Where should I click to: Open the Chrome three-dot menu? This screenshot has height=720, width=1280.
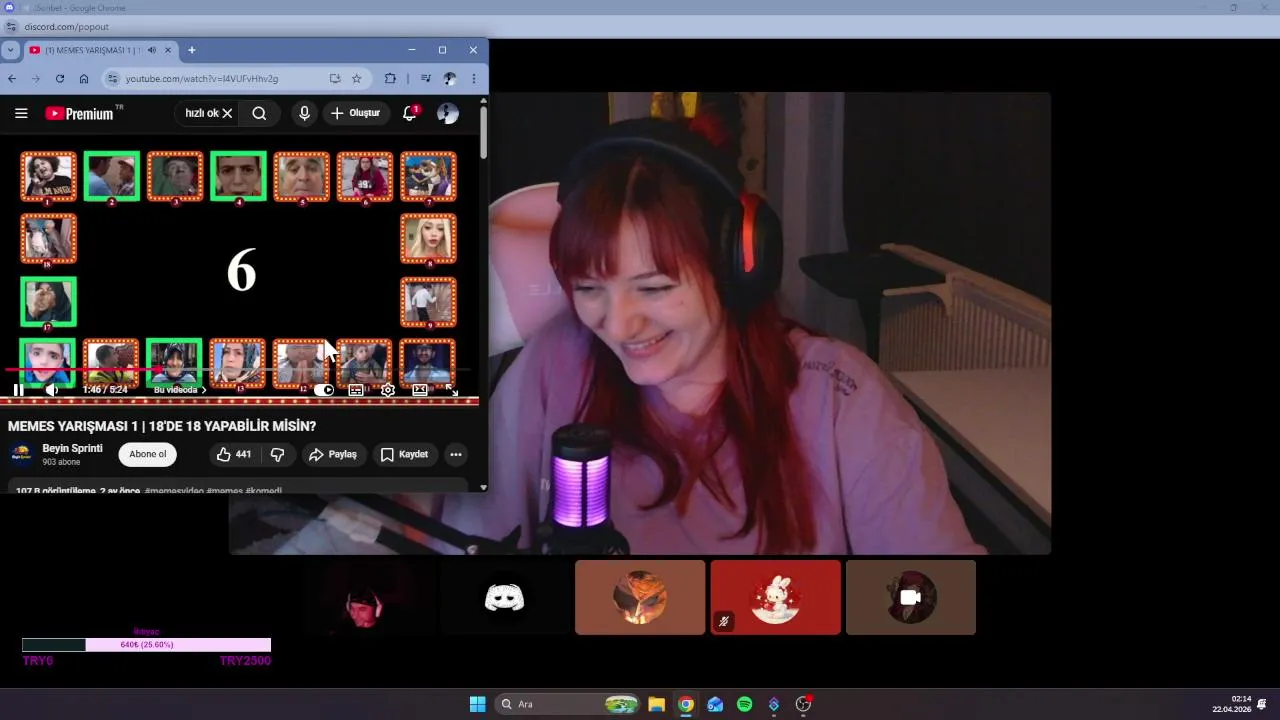pyautogui.click(x=474, y=79)
